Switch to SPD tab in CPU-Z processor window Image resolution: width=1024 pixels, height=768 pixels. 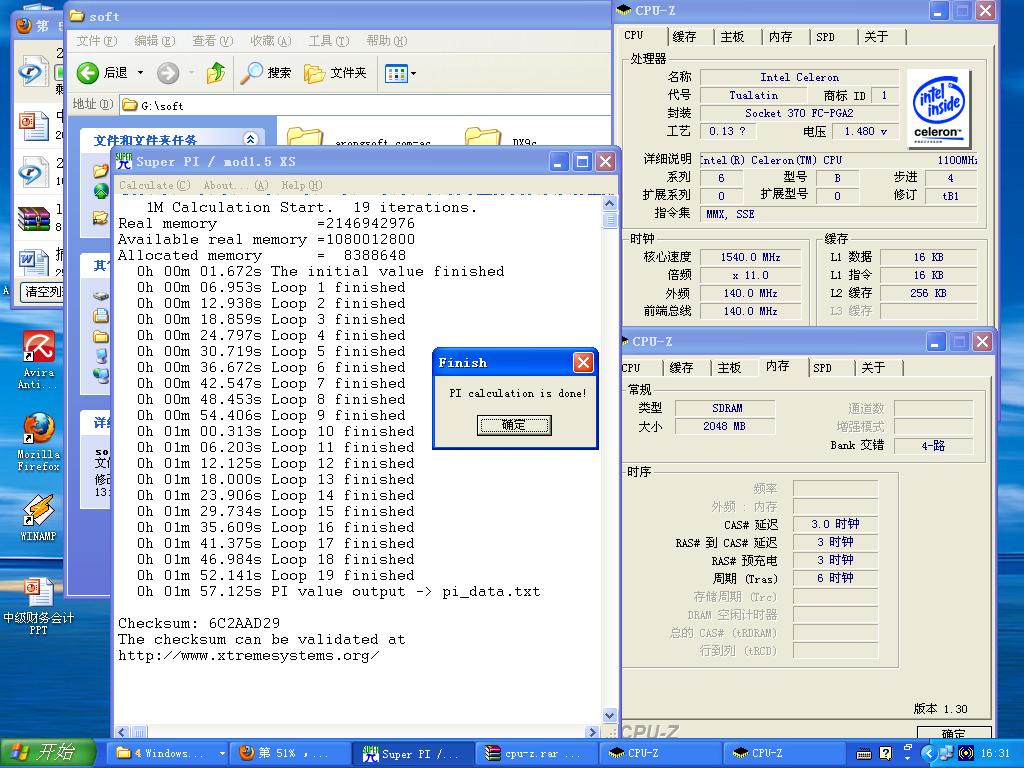coord(825,37)
